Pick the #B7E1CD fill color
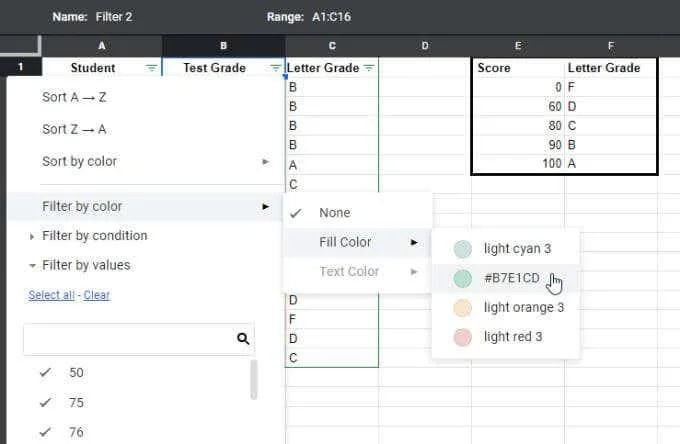This screenshot has height=444, width=680. (x=506, y=278)
